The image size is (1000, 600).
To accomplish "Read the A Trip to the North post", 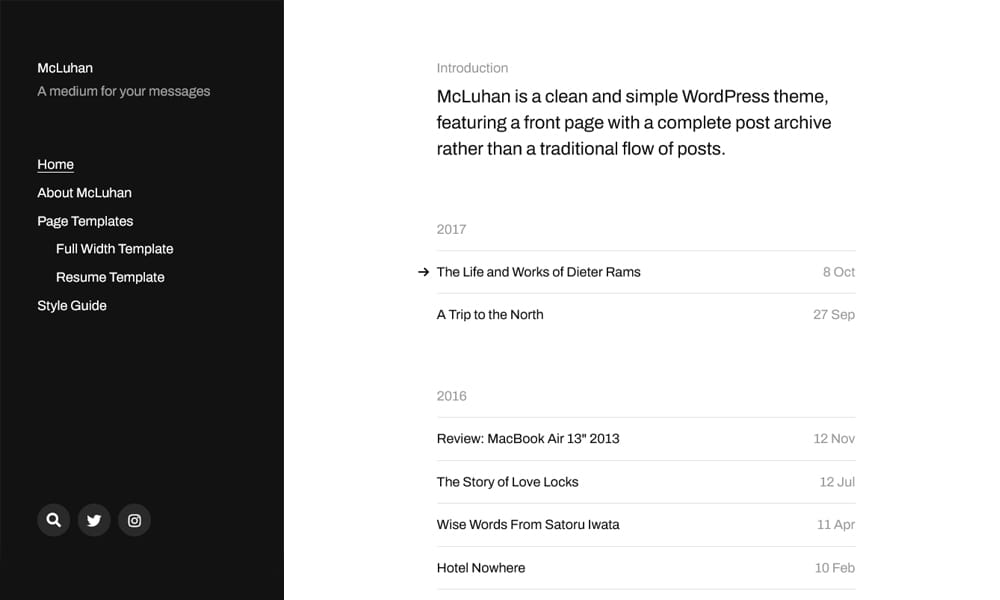I will click(490, 315).
